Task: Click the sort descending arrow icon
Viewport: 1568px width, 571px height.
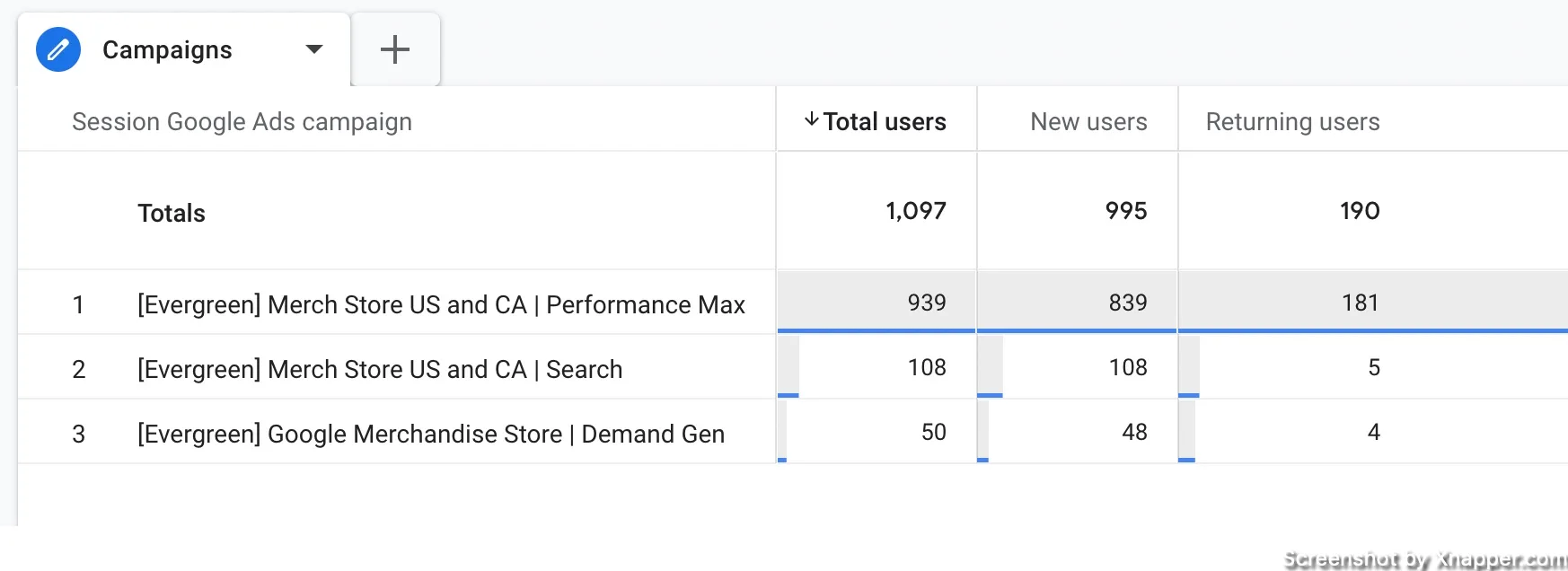Action: pos(811,119)
